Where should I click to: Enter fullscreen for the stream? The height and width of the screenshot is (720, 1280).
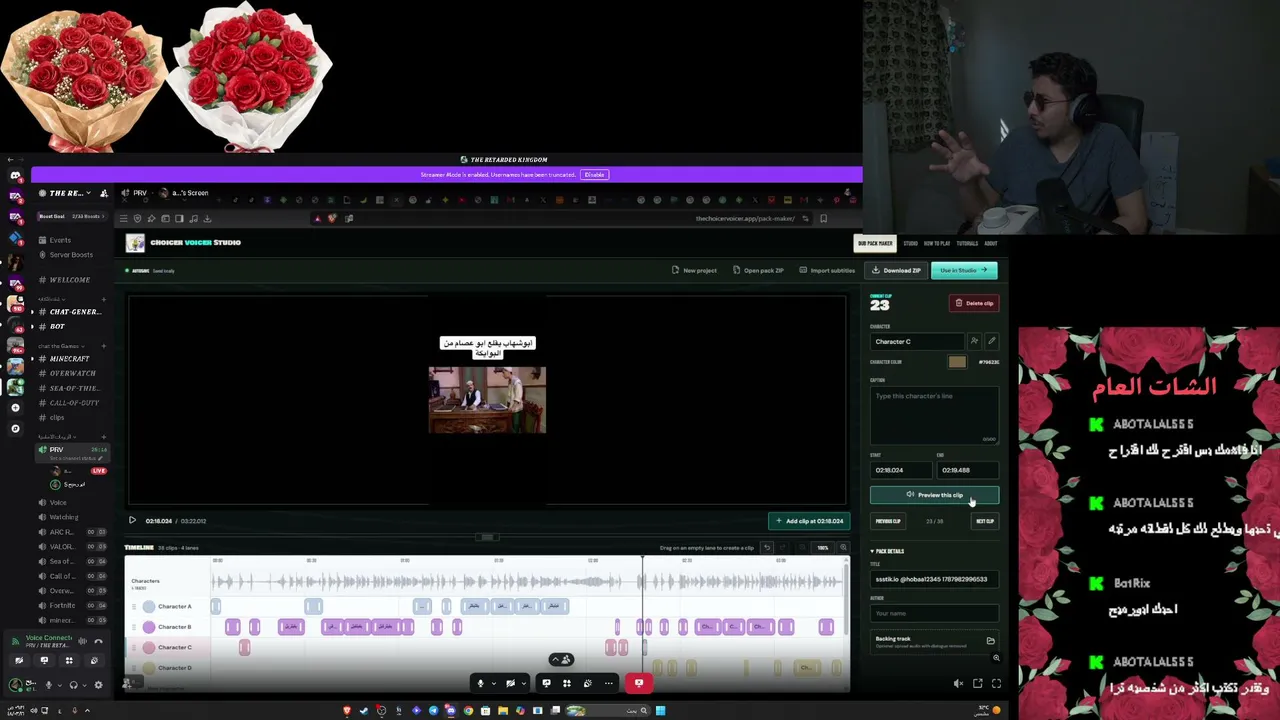[996, 684]
